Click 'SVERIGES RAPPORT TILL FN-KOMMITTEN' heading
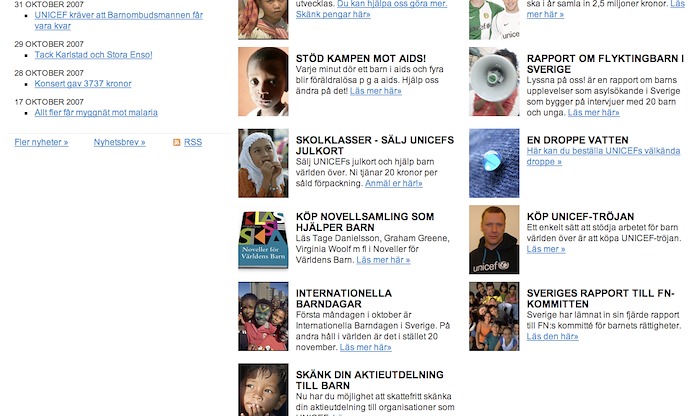 600,299
